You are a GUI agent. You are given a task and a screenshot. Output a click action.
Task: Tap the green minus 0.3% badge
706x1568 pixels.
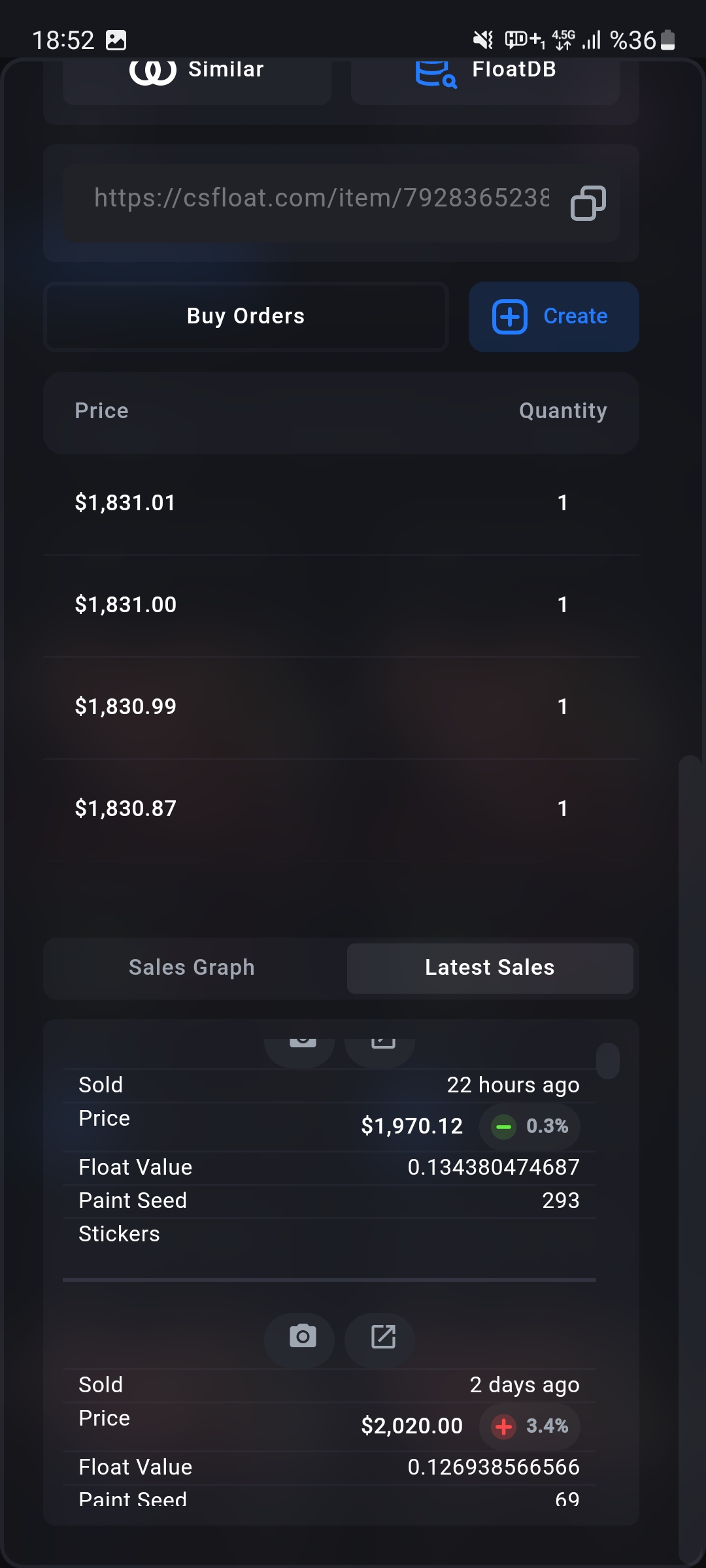pyautogui.click(x=529, y=1126)
